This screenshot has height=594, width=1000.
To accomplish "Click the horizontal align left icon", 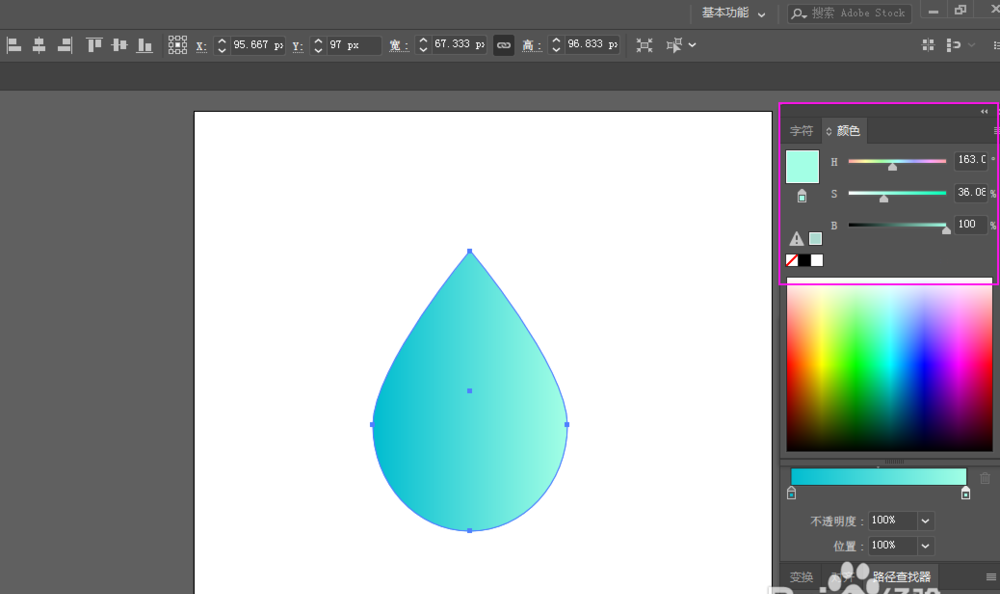I will coord(14,45).
